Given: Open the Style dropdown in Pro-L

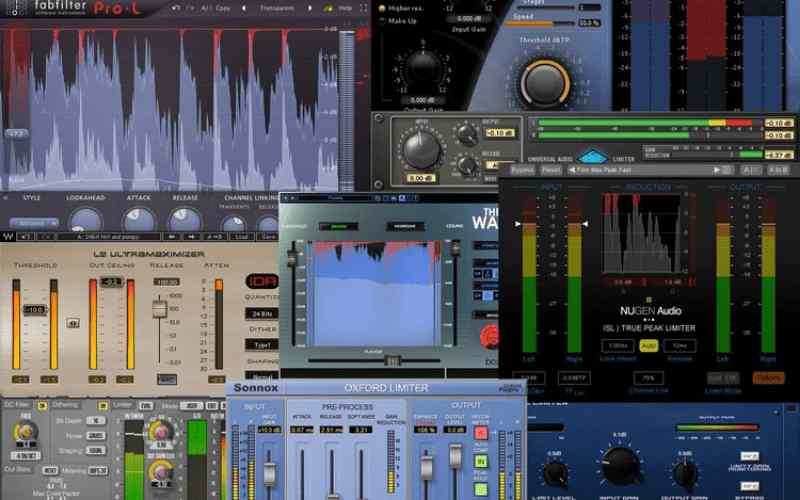Looking at the screenshot, I should 34,223.
